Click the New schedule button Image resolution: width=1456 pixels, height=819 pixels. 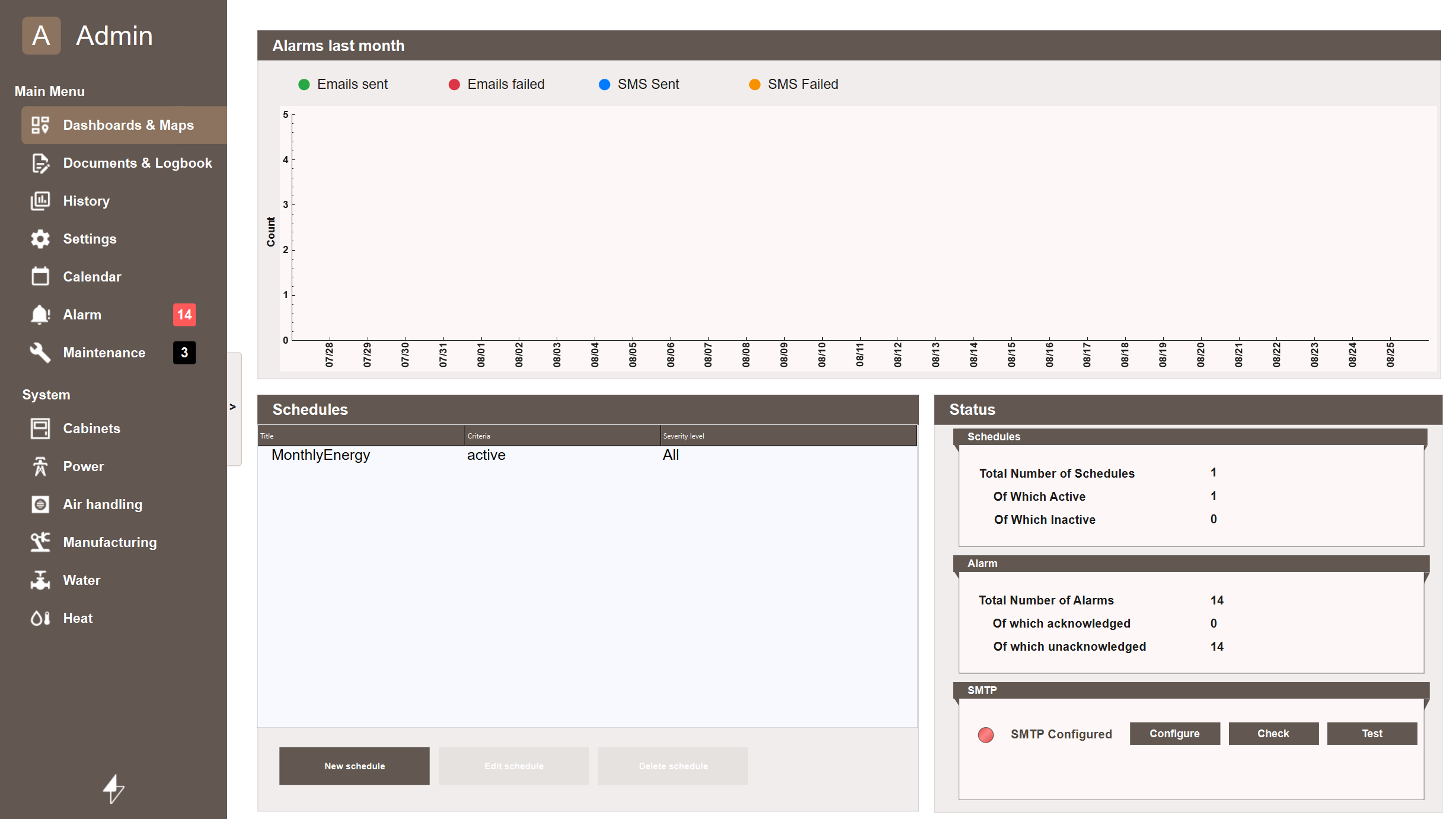[355, 766]
